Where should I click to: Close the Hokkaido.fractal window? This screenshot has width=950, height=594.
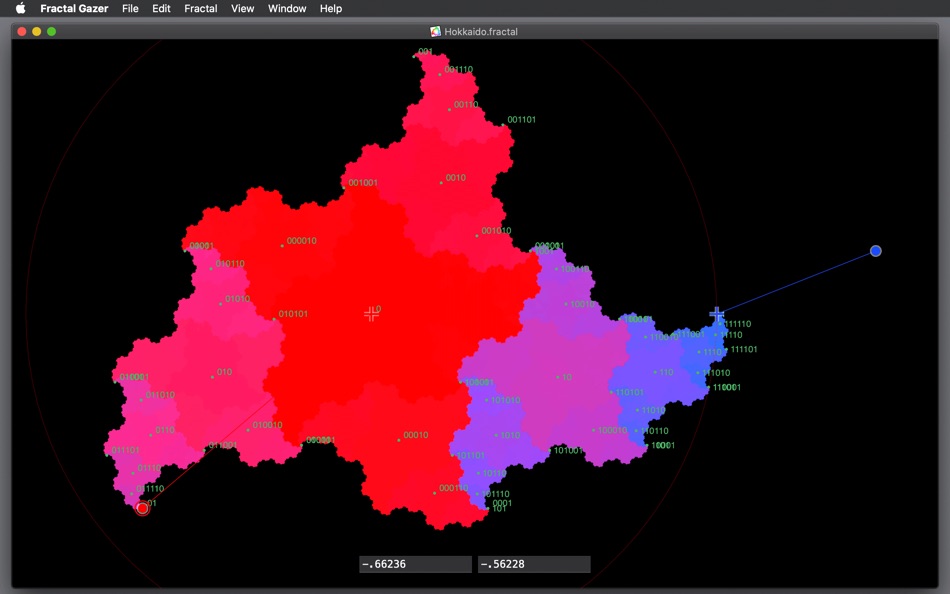coord(22,32)
